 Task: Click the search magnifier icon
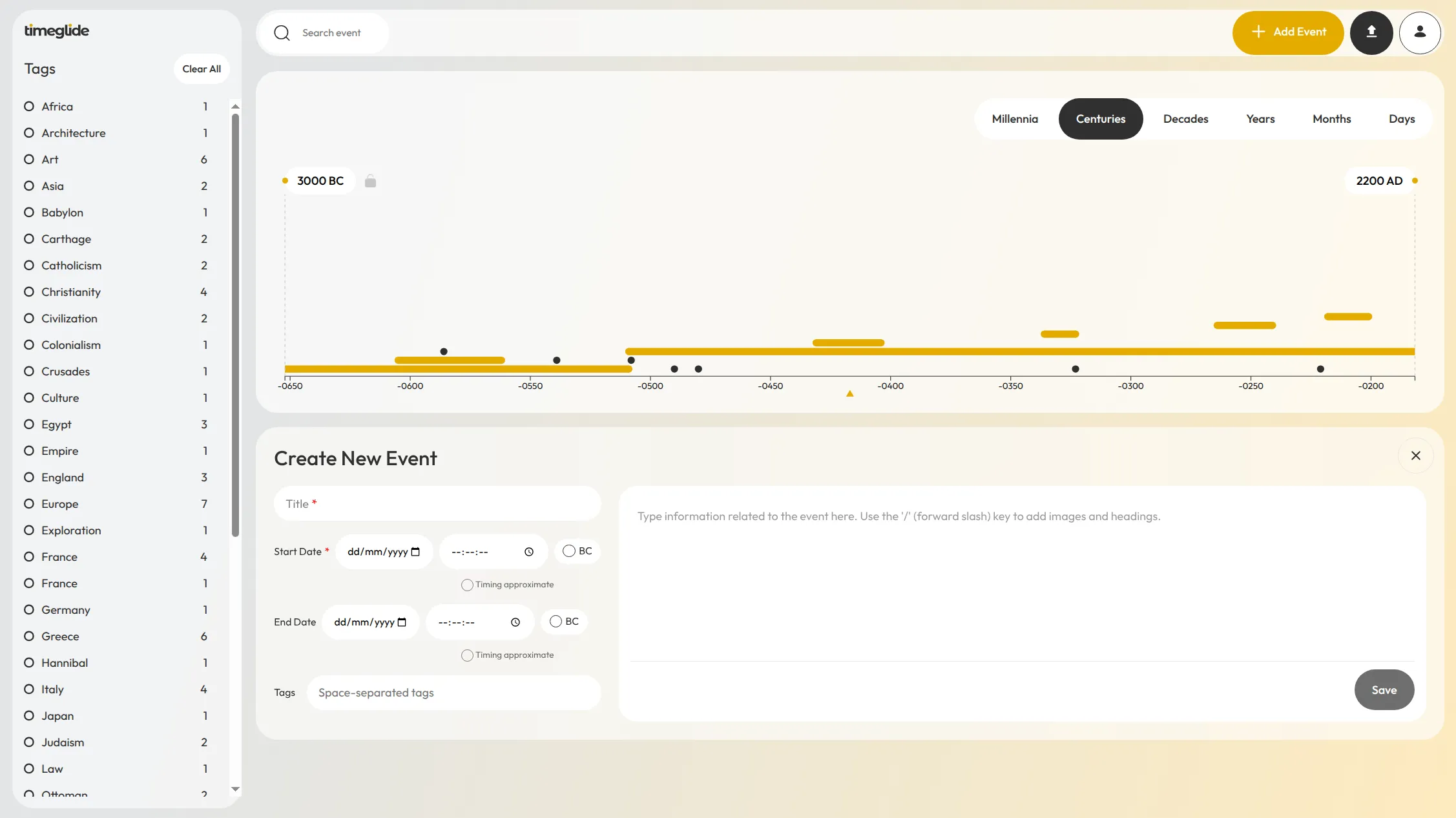282,33
